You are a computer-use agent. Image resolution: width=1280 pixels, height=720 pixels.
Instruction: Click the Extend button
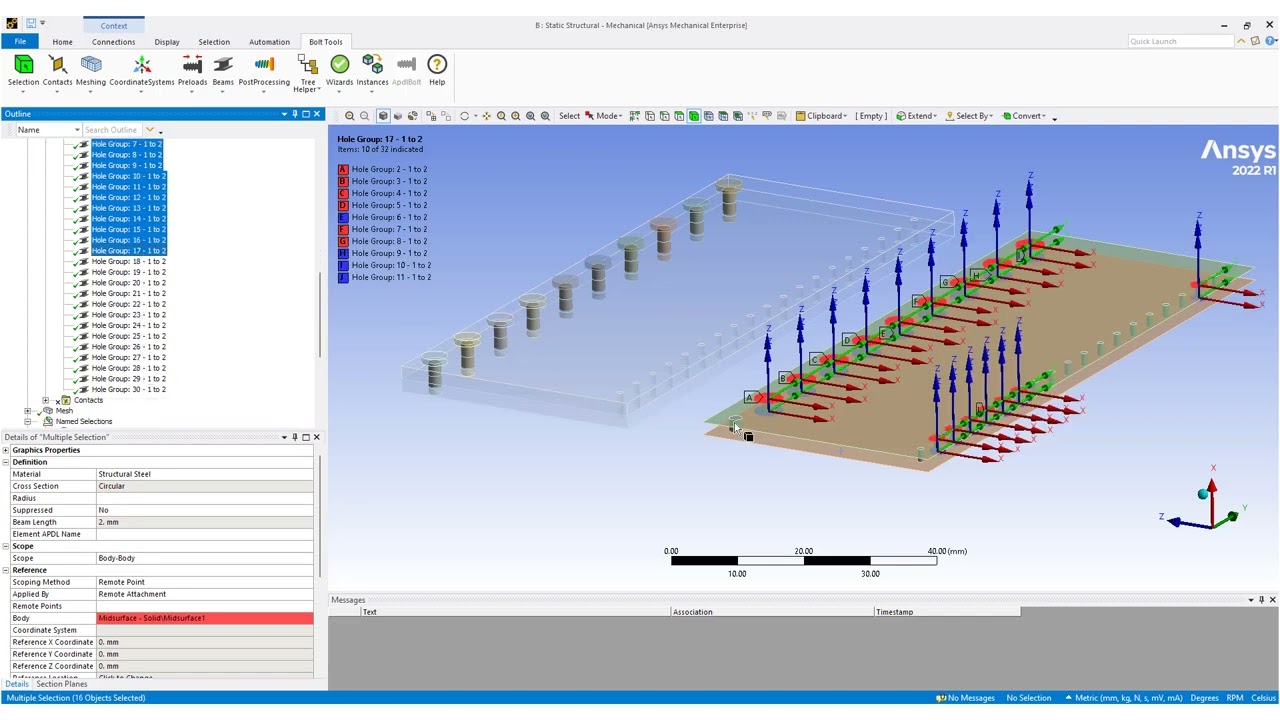point(916,116)
